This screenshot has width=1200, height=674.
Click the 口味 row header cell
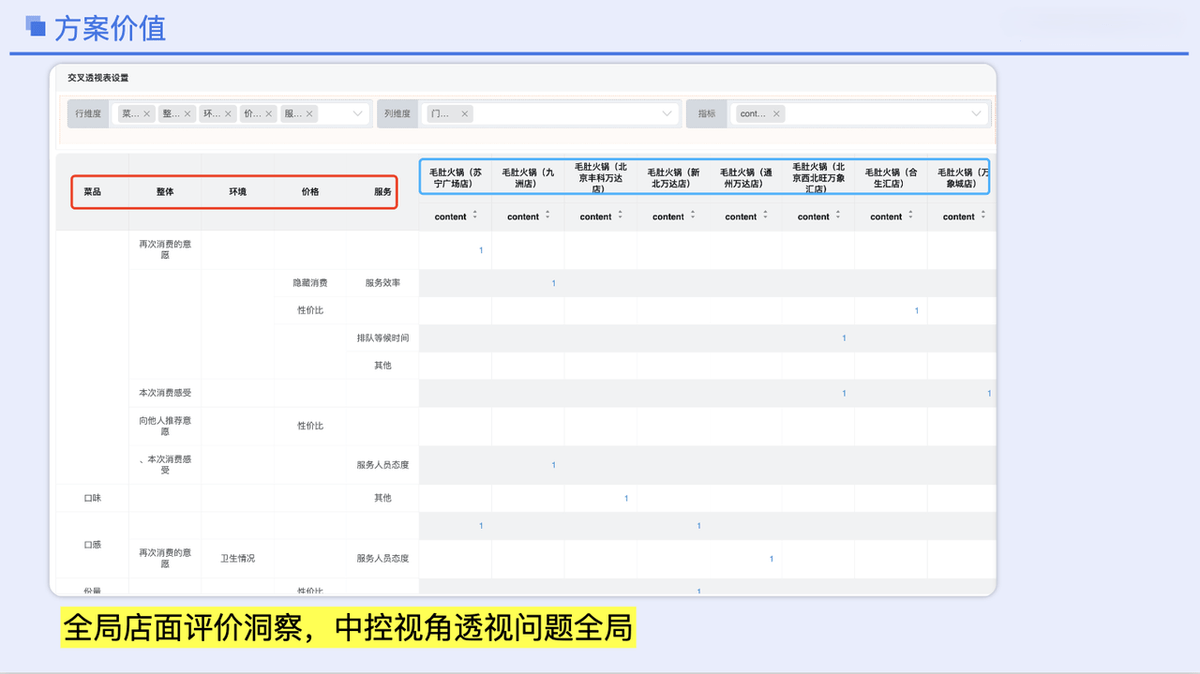point(92,497)
